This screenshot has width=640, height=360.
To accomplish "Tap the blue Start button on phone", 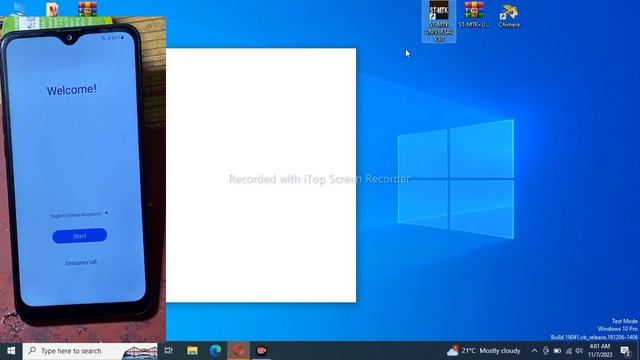I will coord(80,236).
